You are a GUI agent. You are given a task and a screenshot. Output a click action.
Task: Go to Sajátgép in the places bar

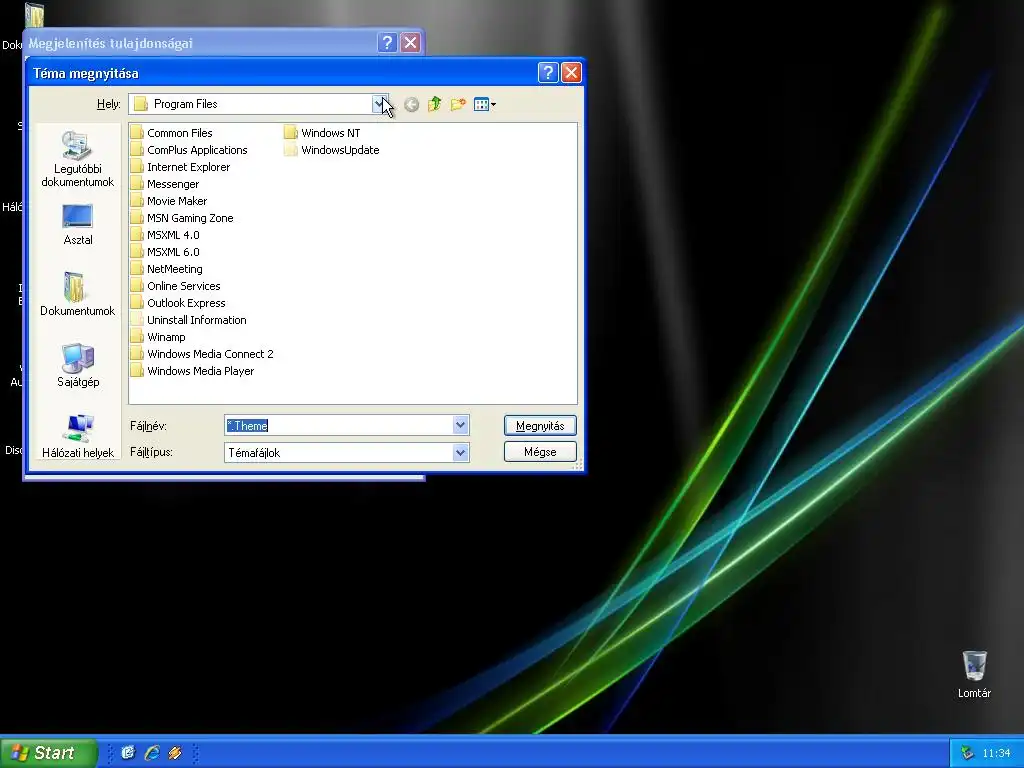tap(78, 365)
